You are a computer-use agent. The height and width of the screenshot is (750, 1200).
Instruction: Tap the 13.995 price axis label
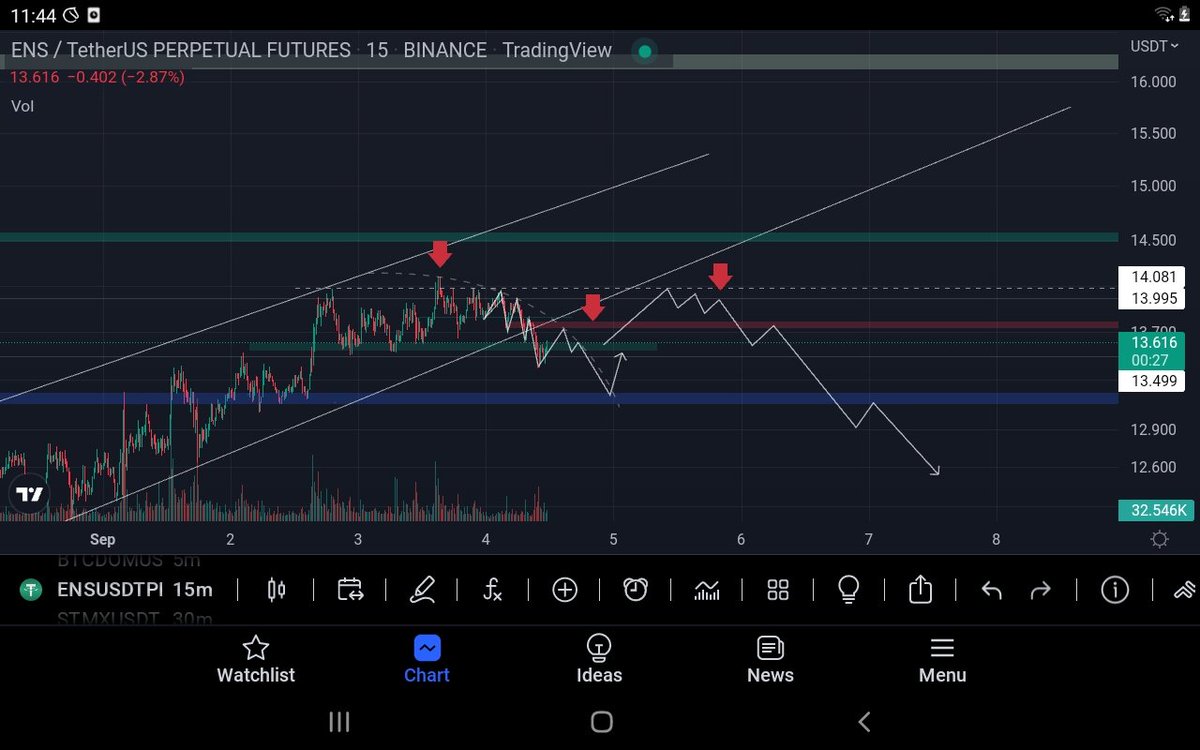coord(1152,299)
